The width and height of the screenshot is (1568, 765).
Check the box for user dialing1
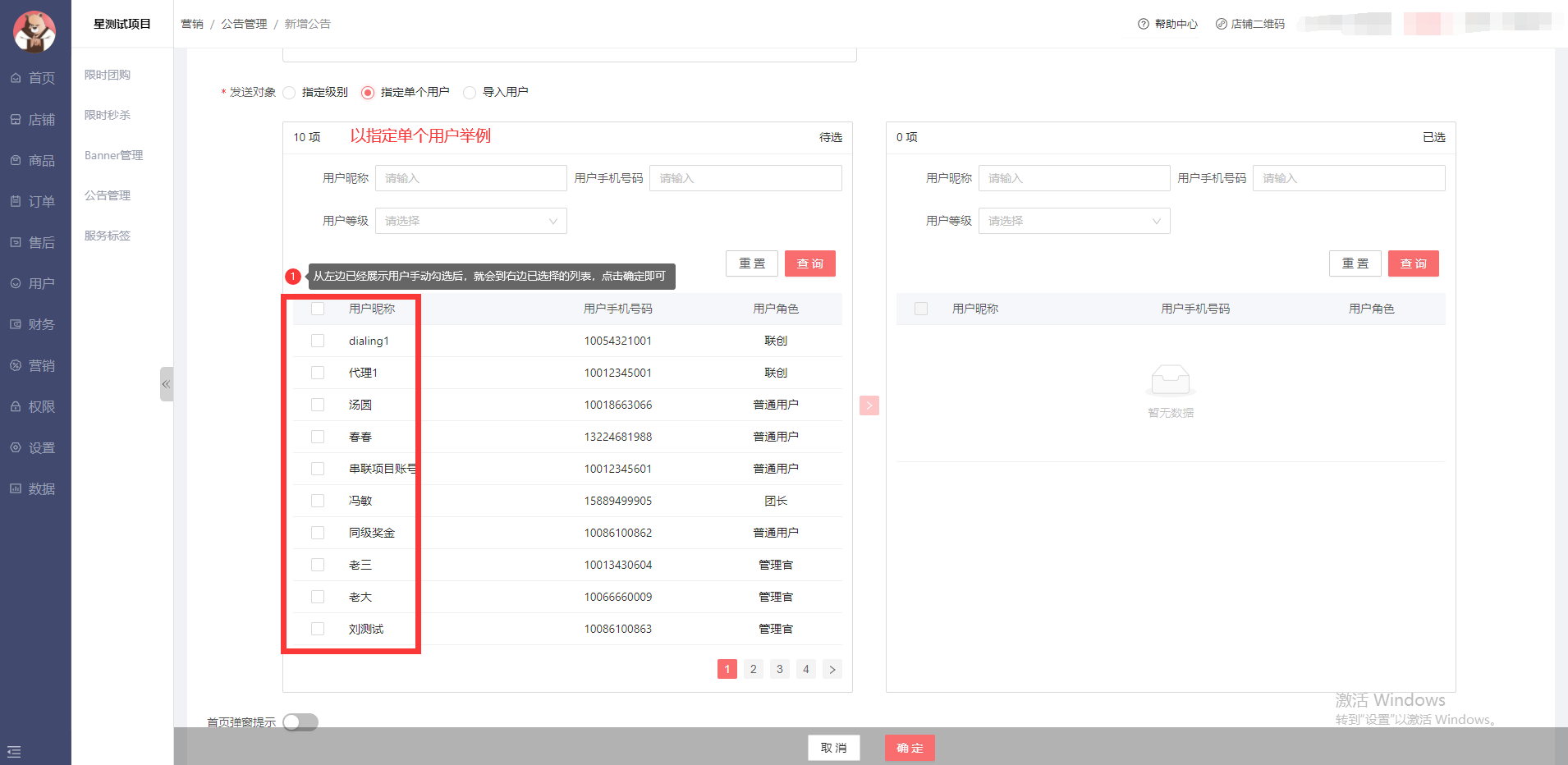pyautogui.click(x=318, y=341)
